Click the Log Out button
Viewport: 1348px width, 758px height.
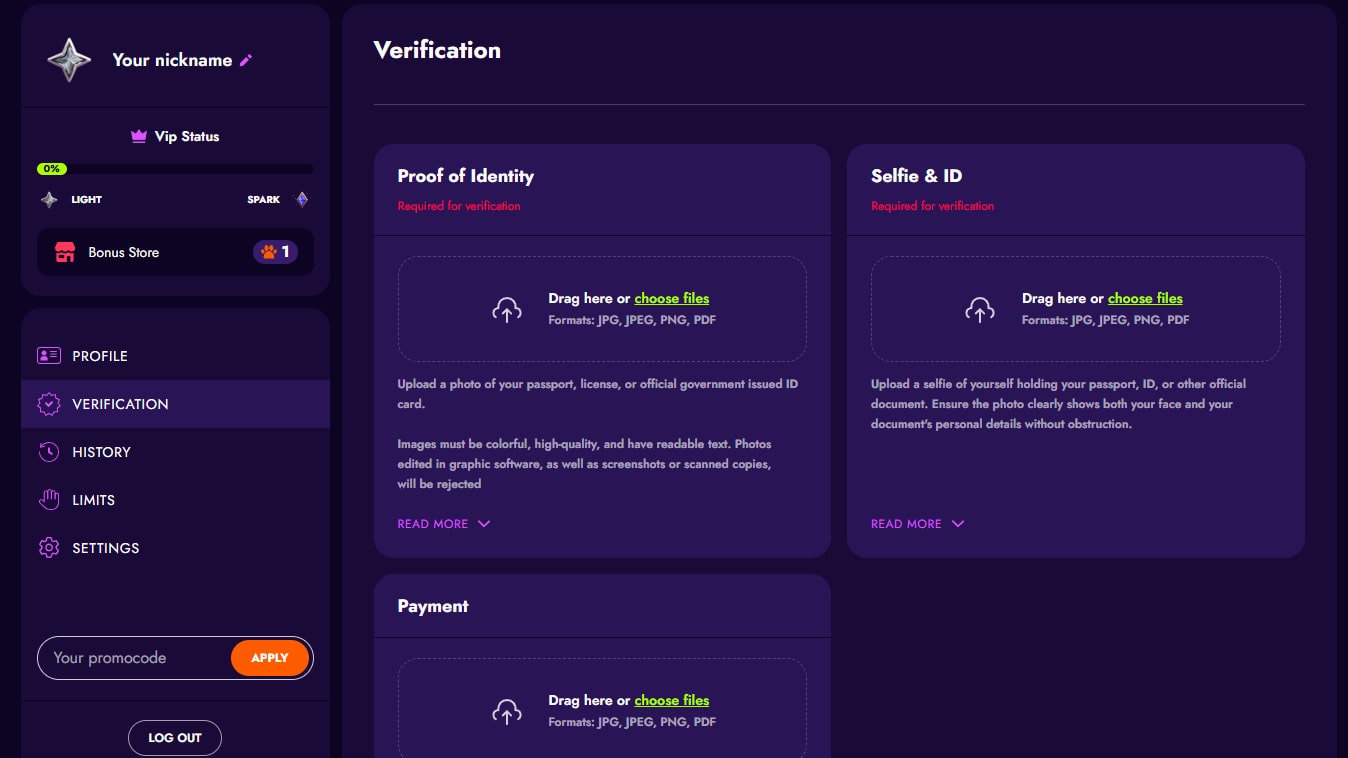(x=175, y=738)
